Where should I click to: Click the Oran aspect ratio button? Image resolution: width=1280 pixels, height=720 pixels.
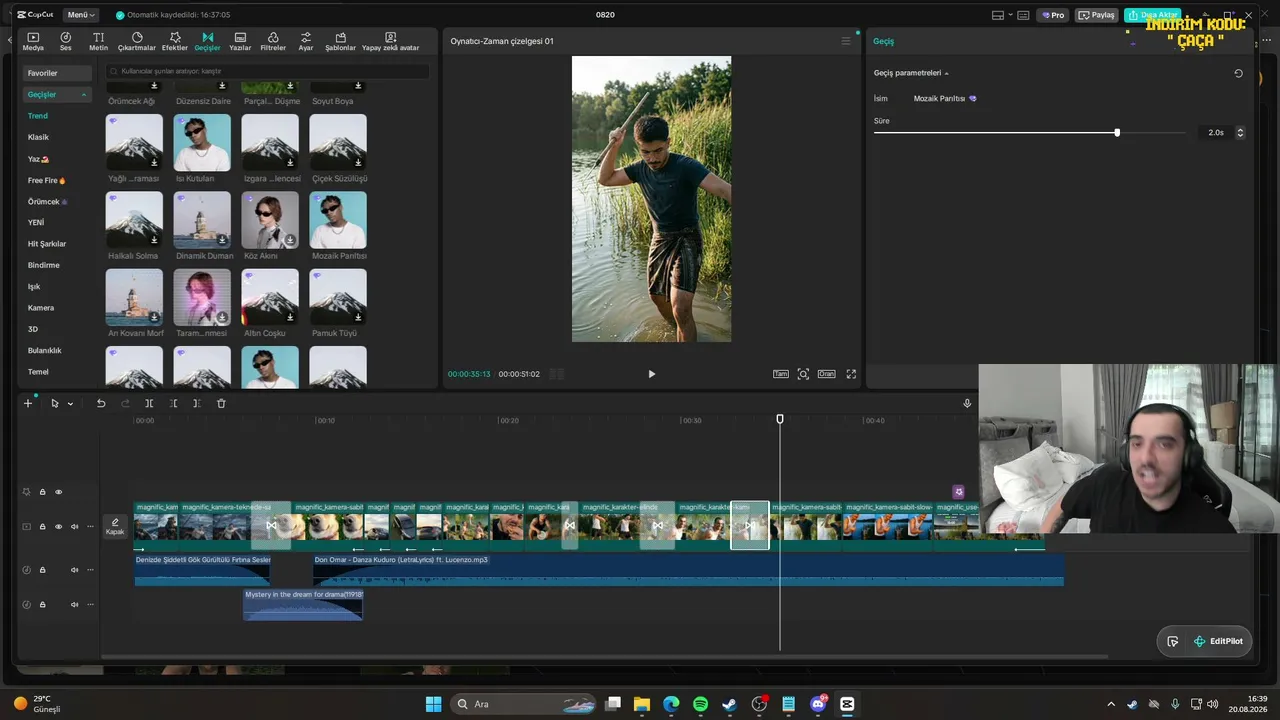(826, 374)
